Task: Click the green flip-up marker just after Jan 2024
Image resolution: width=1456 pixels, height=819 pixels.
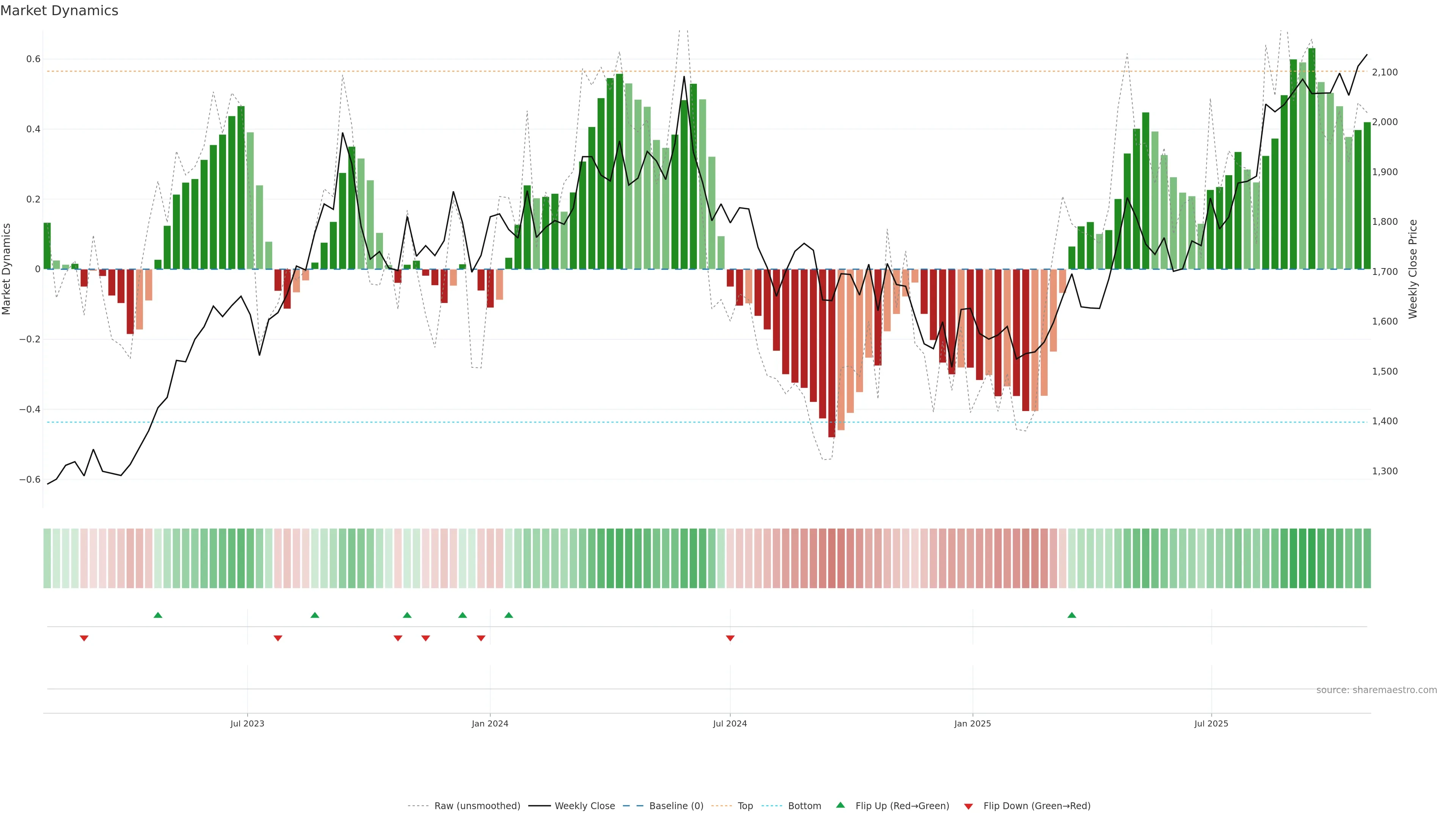Action: [x=509, y=615]
